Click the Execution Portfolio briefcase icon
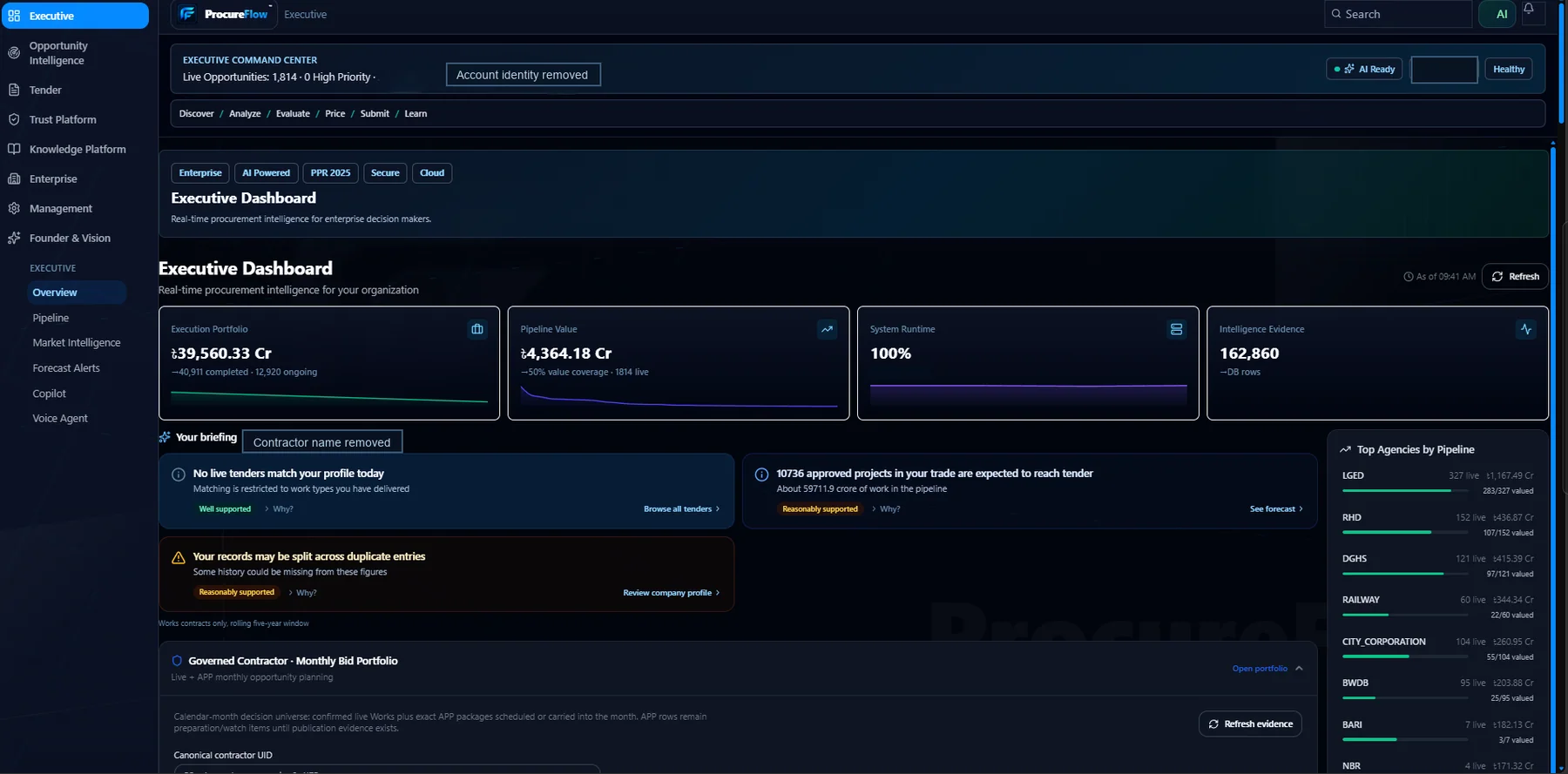 477,329
